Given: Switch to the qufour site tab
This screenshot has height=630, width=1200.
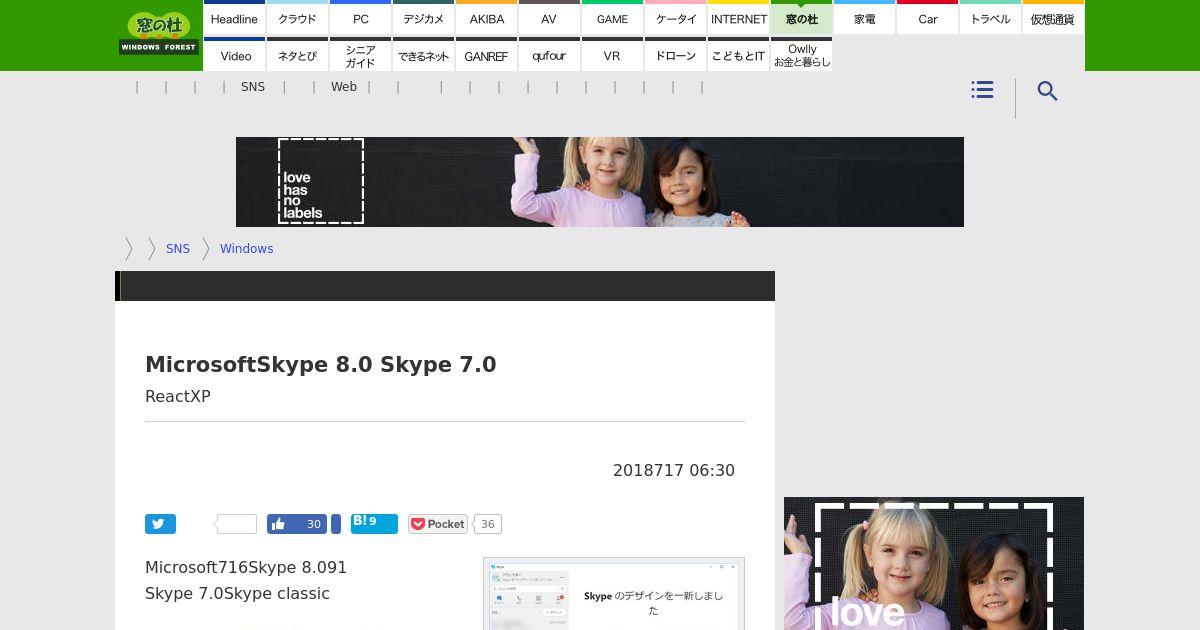Looking at the screenshot, I should [x=549, y=55].
